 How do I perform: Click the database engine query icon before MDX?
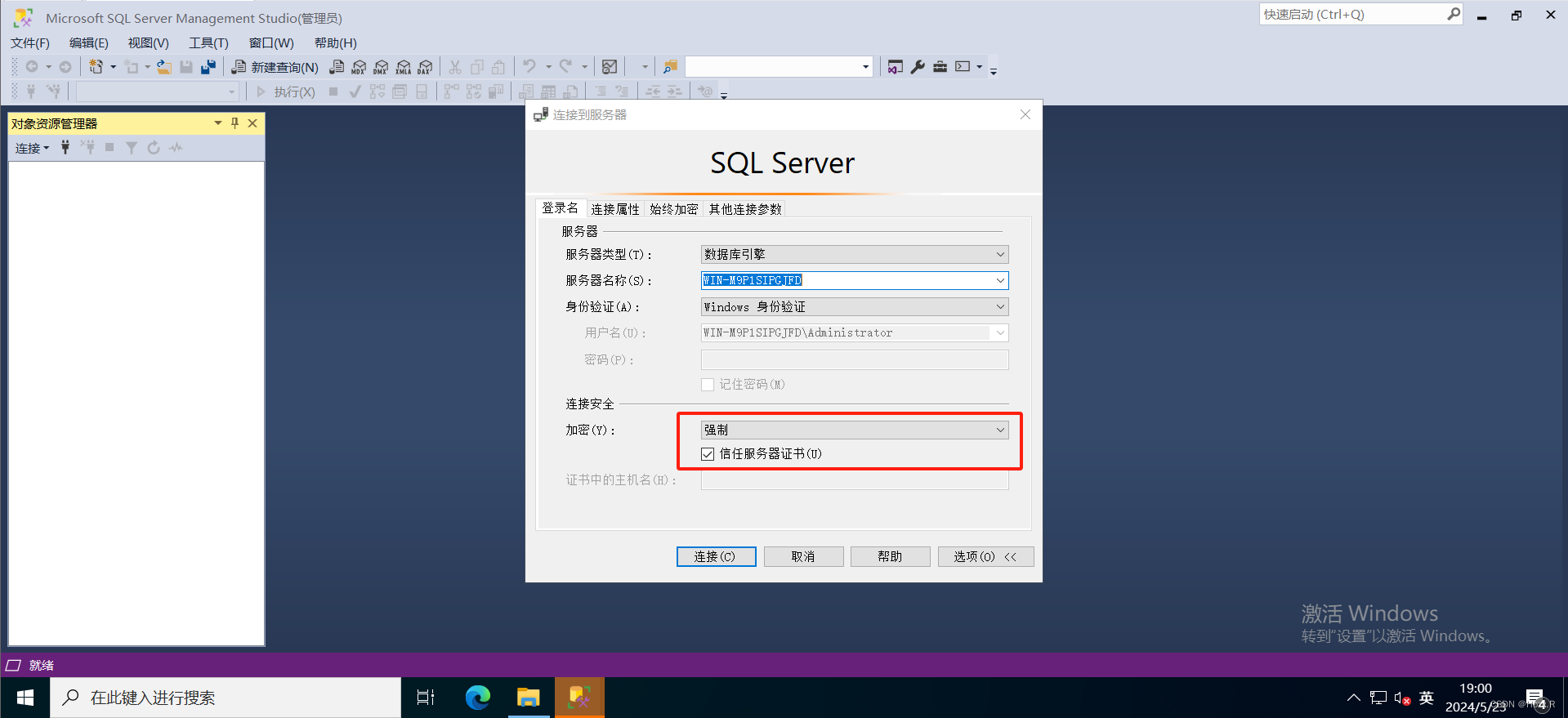tap(337, 67)
